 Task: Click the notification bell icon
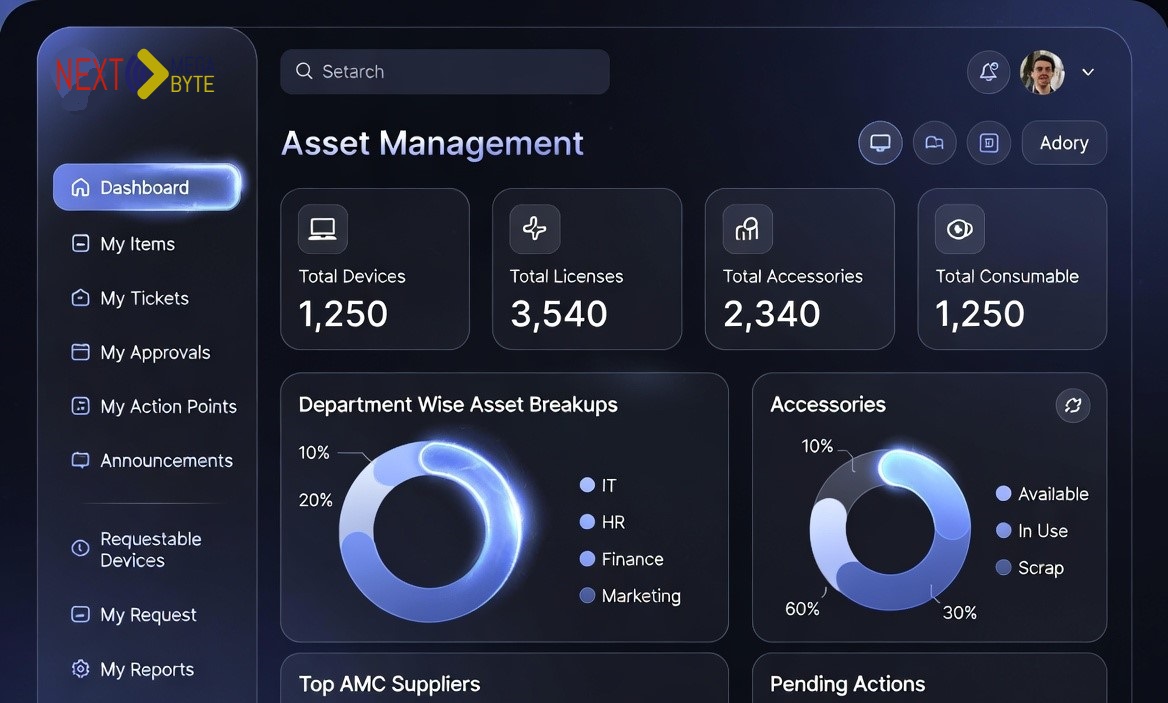(x=988, y=72)
